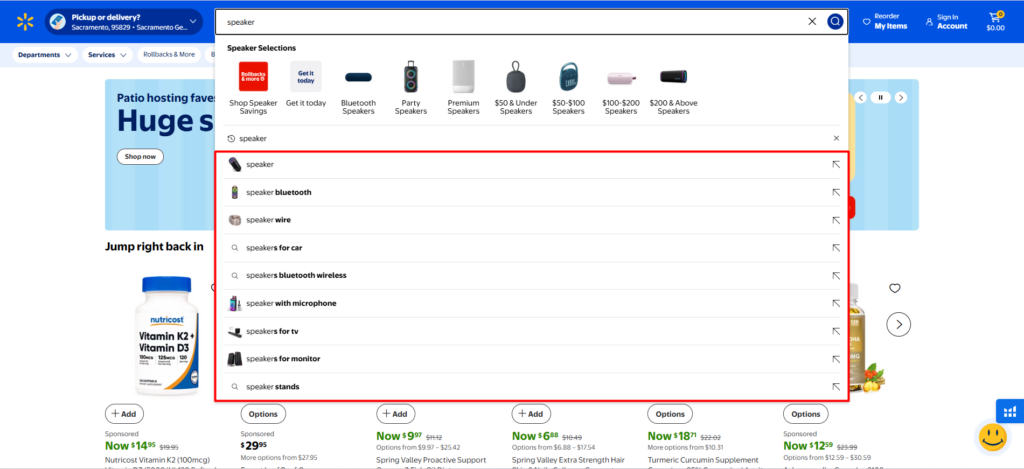Add Nutricost Vitamin K2 to cart
Image resolution: width=1024 pixels, height=469 pixels.
(124, 414)
